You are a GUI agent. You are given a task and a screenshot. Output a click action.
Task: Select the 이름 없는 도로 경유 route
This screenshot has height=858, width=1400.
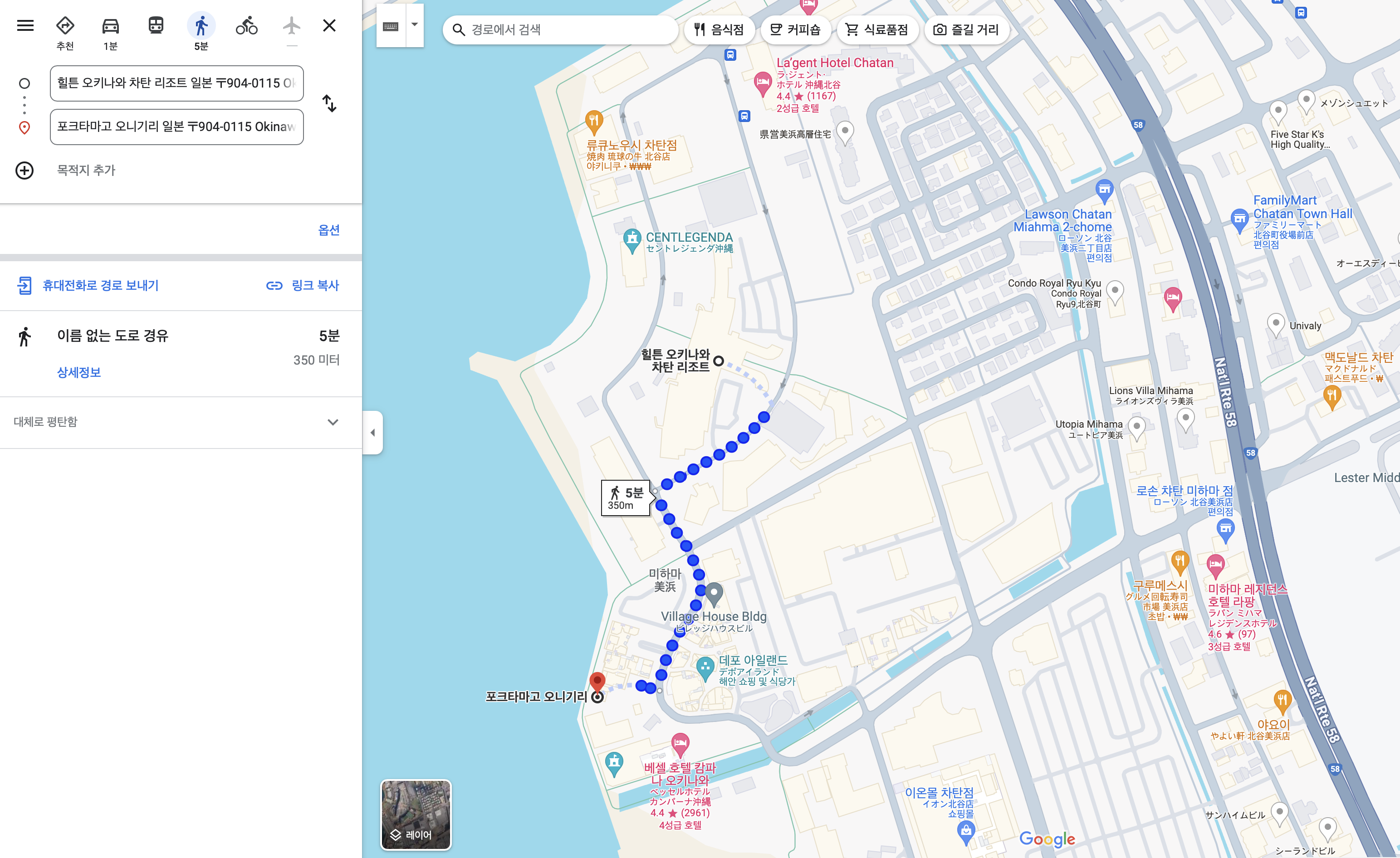(181, 353)
